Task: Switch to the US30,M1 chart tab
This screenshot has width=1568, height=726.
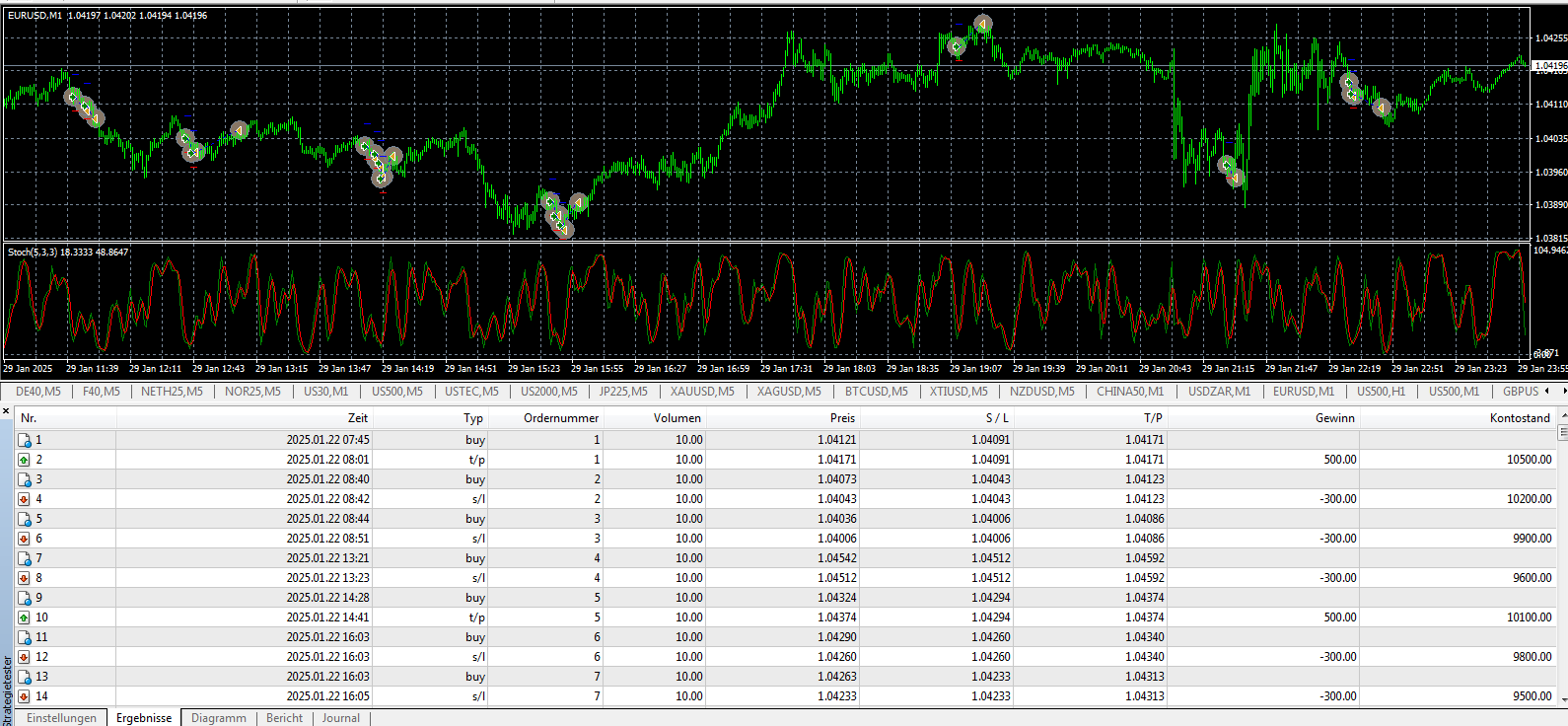Action: click(x=326, y=392)
